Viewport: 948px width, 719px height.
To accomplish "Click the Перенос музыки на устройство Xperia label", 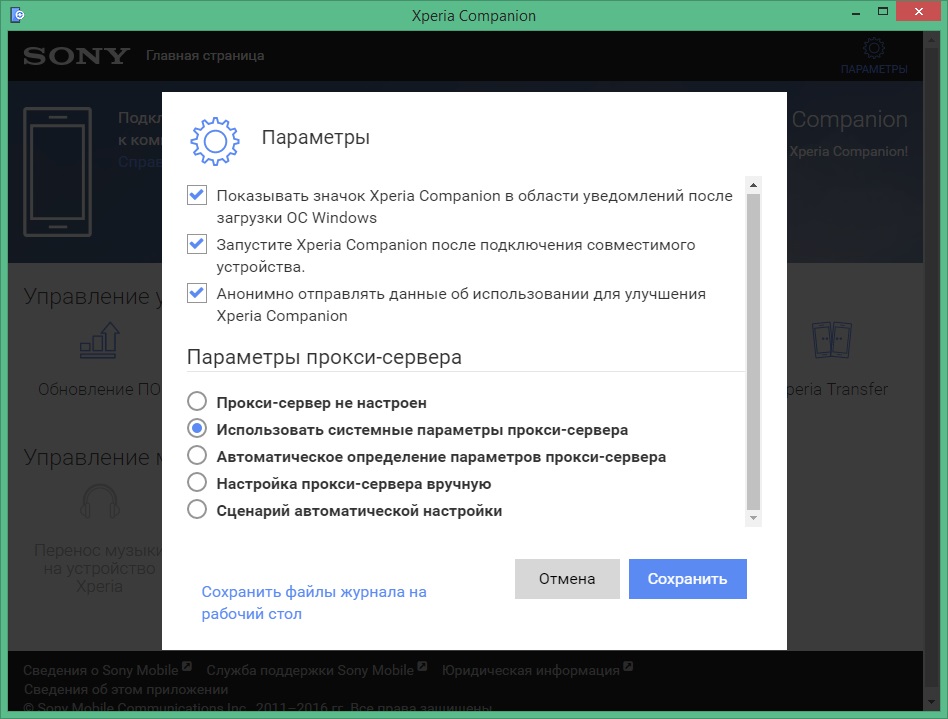I will click(x=100, y=568).
